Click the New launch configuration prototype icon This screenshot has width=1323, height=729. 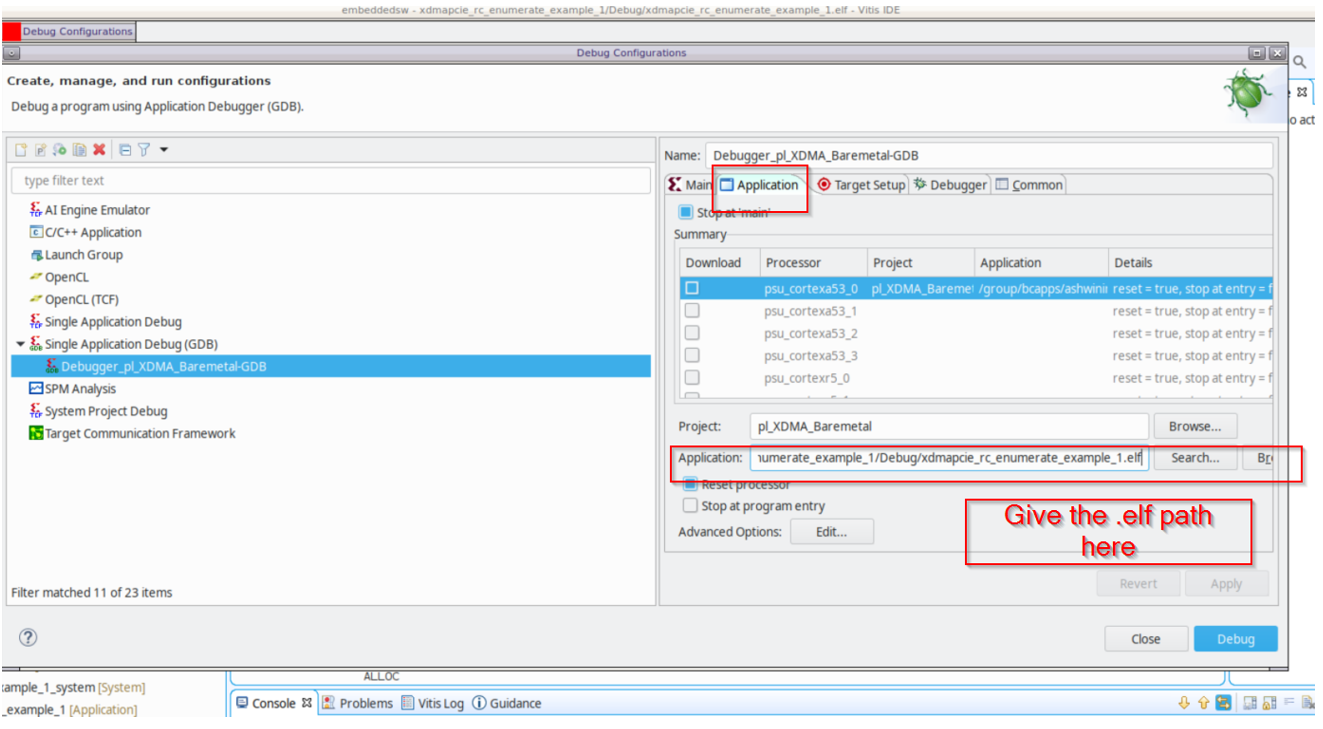coord(41,150)
